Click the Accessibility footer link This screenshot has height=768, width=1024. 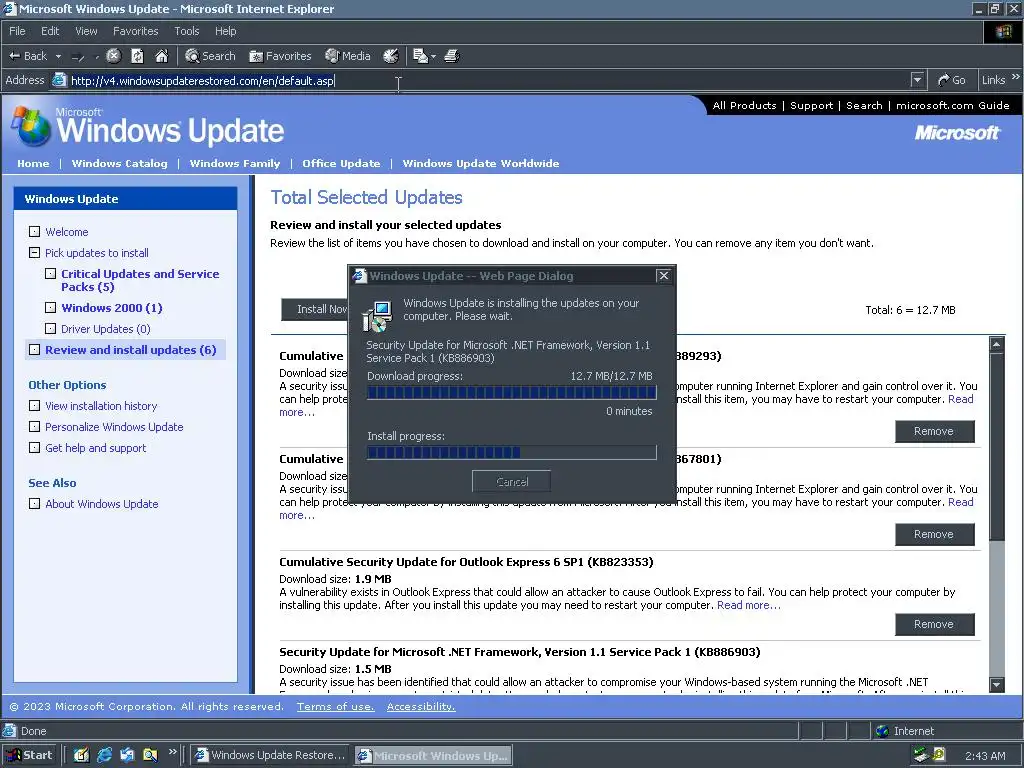click(421, 706)
